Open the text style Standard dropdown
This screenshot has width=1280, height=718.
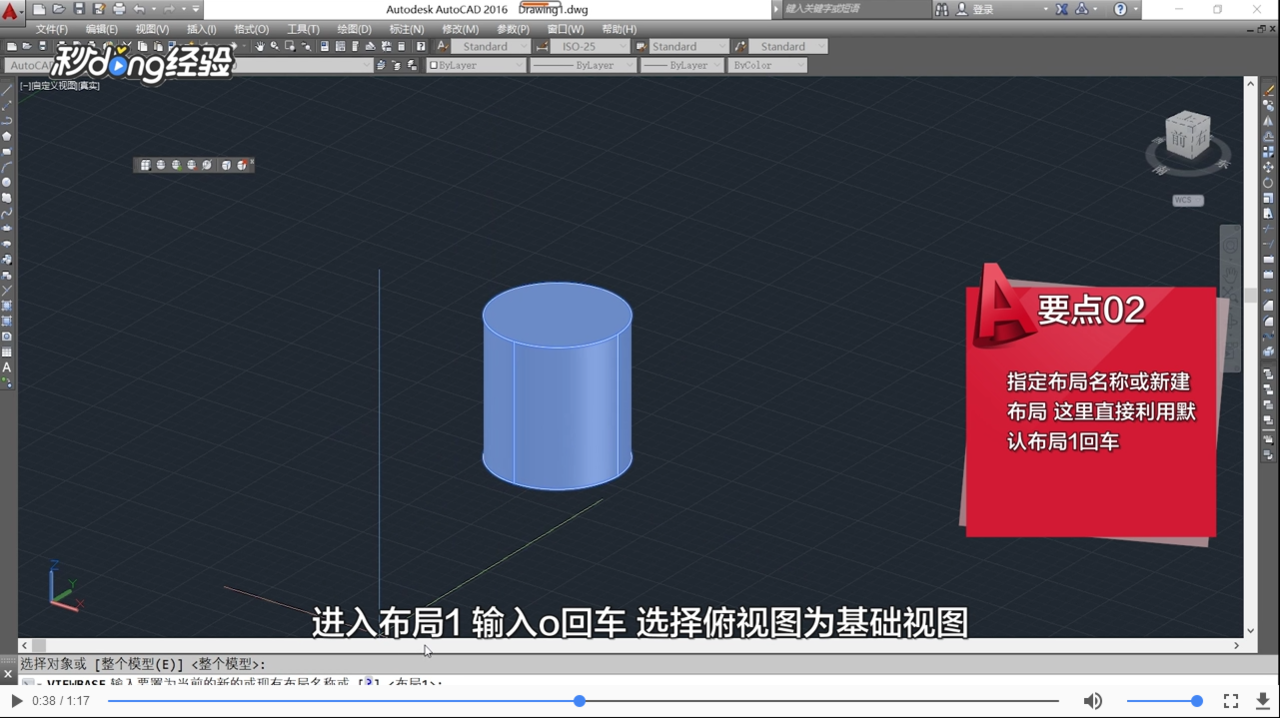pyautogui.click(x=493, y=46)
